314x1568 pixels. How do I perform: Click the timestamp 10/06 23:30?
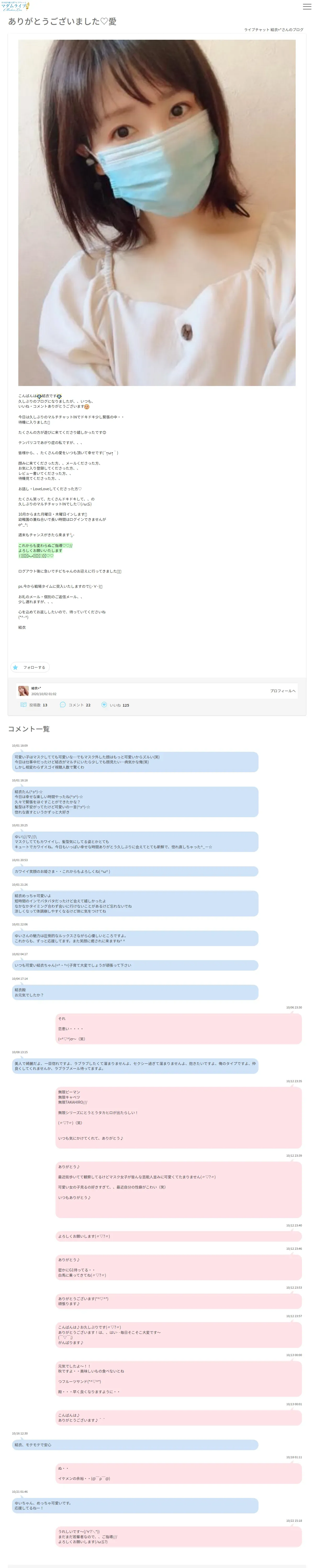[x=294, y=1007]
